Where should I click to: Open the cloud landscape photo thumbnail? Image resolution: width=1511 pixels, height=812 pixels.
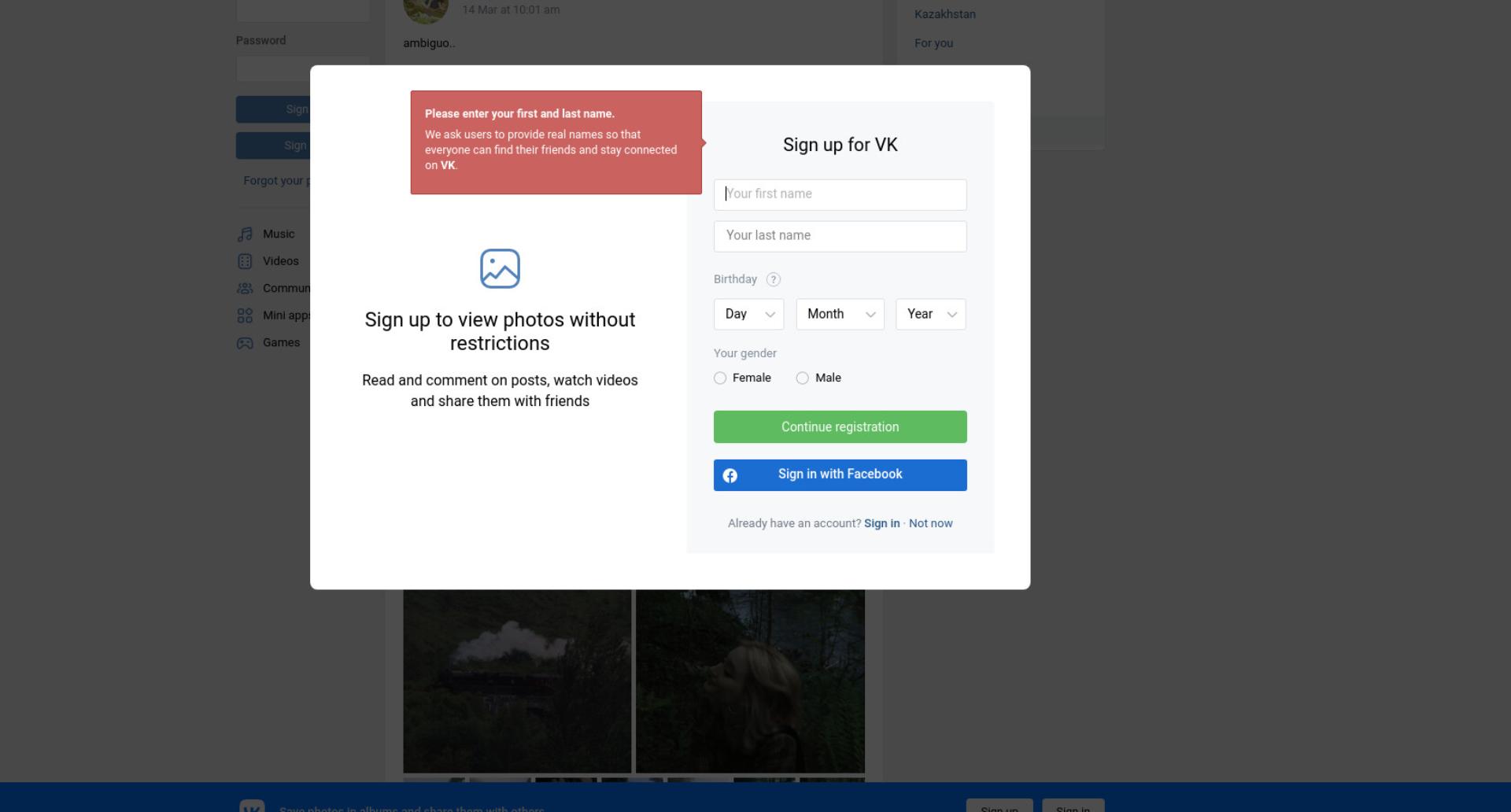pos(517,681)
